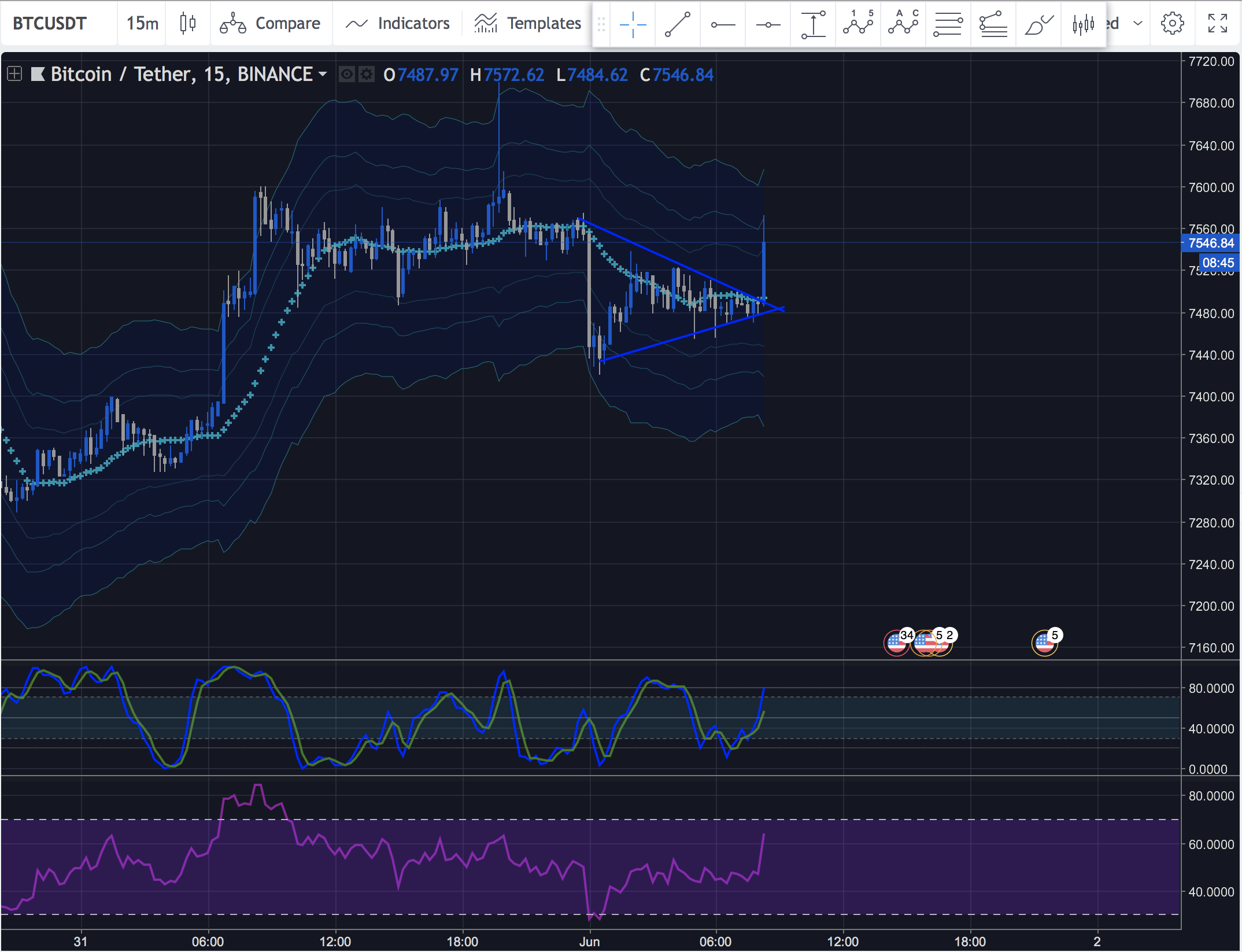Open the Indicators menu

398,23
